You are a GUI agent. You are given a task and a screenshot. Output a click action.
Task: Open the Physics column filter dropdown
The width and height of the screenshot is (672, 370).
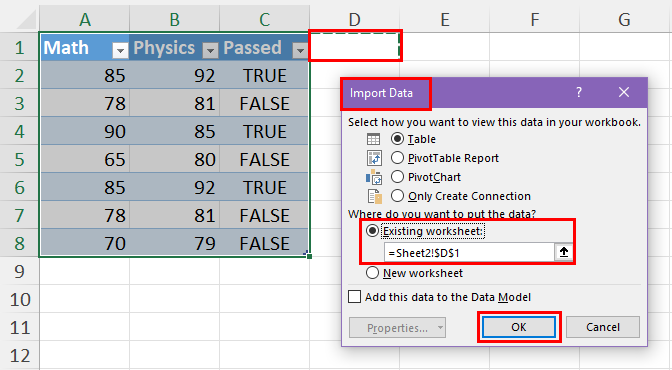click(x=210, y=50)
